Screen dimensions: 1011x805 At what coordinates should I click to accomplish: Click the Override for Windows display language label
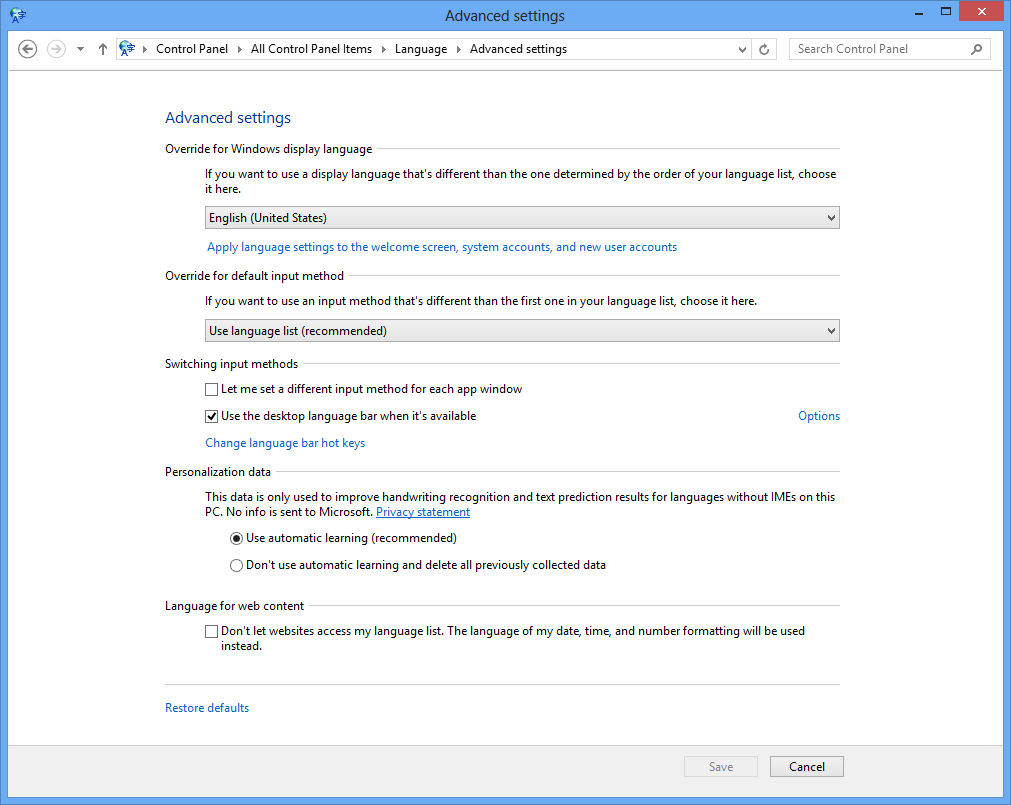tap(268, 149)
